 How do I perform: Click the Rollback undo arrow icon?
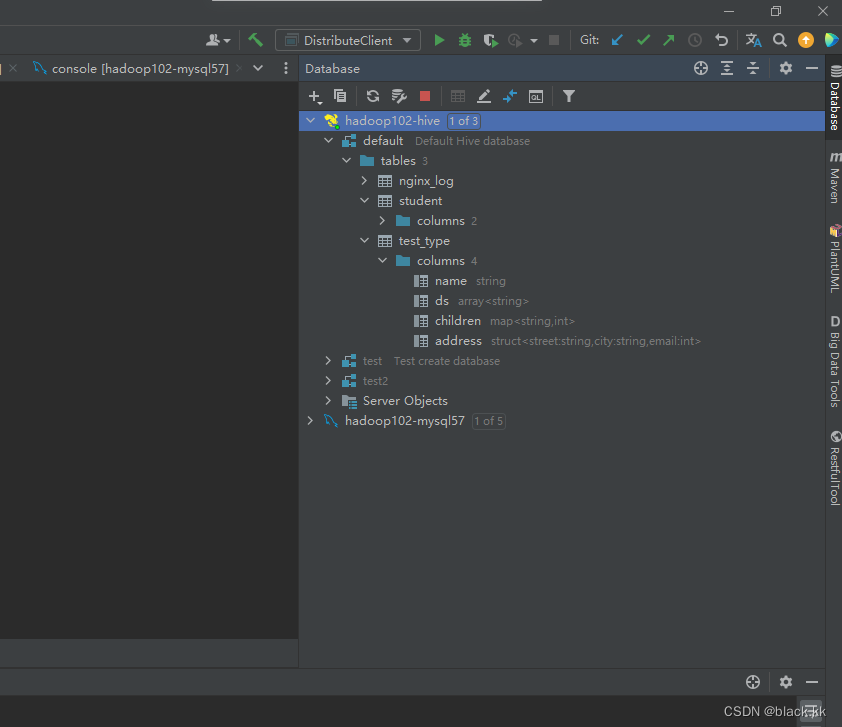pos(721,40)
